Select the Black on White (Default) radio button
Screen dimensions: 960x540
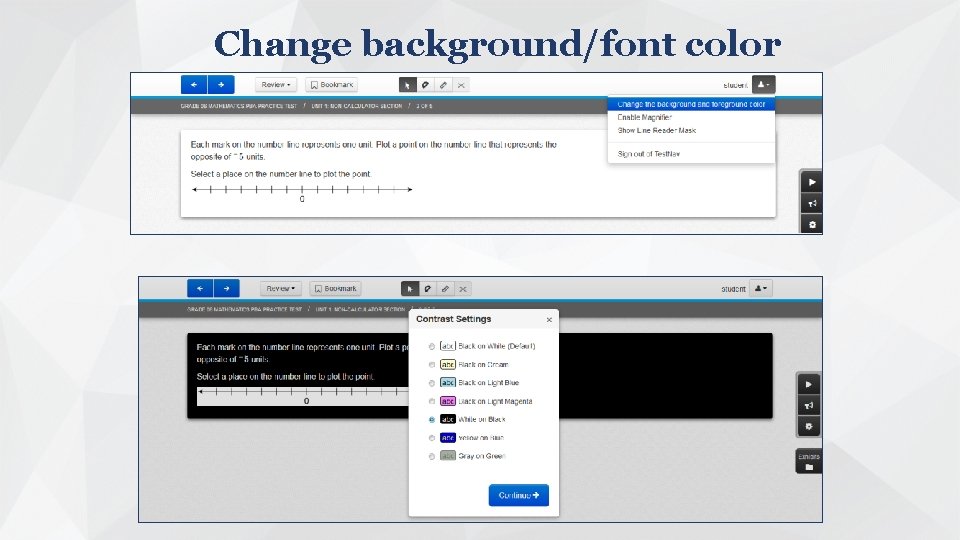tap(432, 347)
